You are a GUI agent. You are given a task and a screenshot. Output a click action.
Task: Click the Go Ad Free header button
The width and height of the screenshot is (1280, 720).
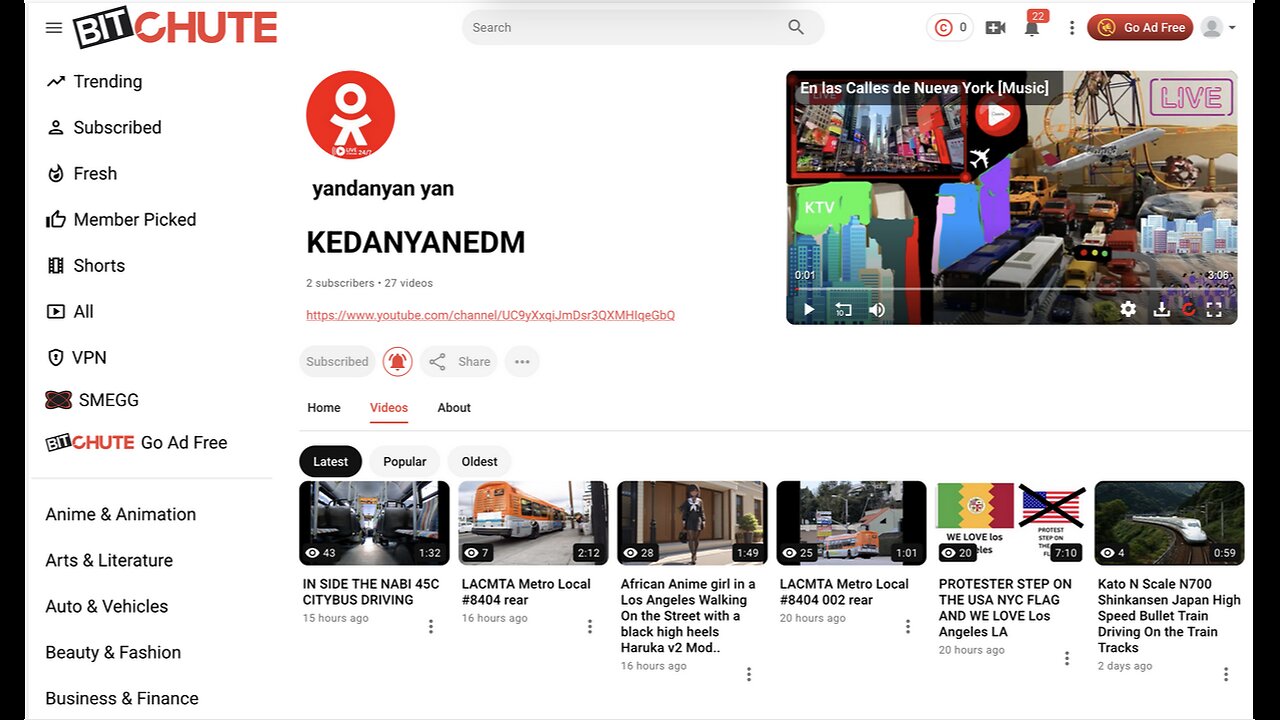pos(1140,28)
